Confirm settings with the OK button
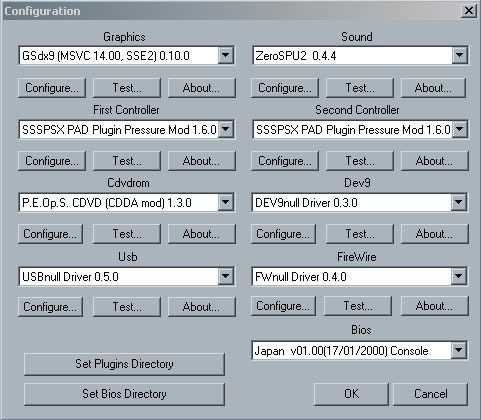 pos(351,394)
